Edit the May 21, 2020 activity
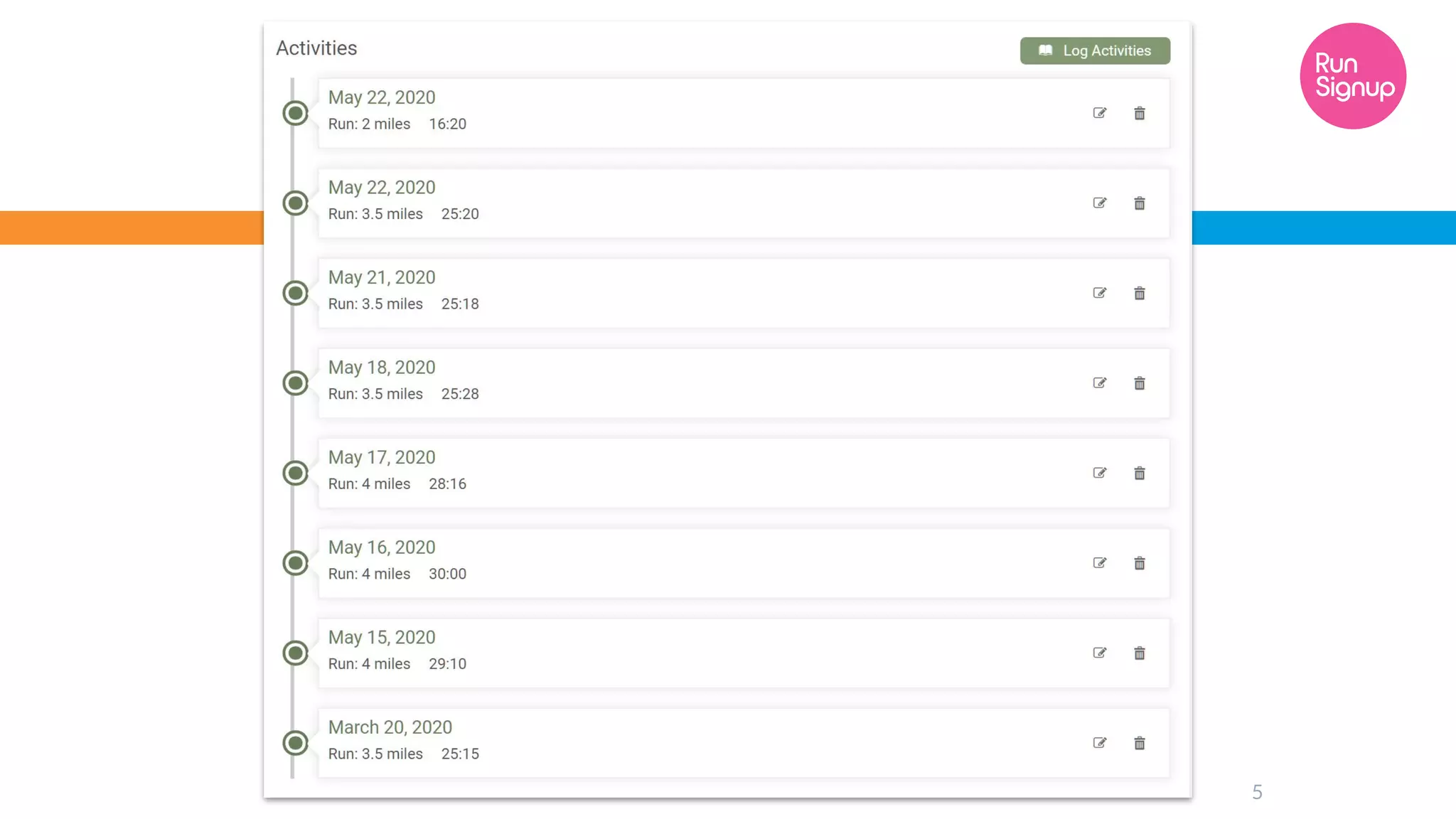This screenshot has width=1456, height=819. coord(1100,293)
